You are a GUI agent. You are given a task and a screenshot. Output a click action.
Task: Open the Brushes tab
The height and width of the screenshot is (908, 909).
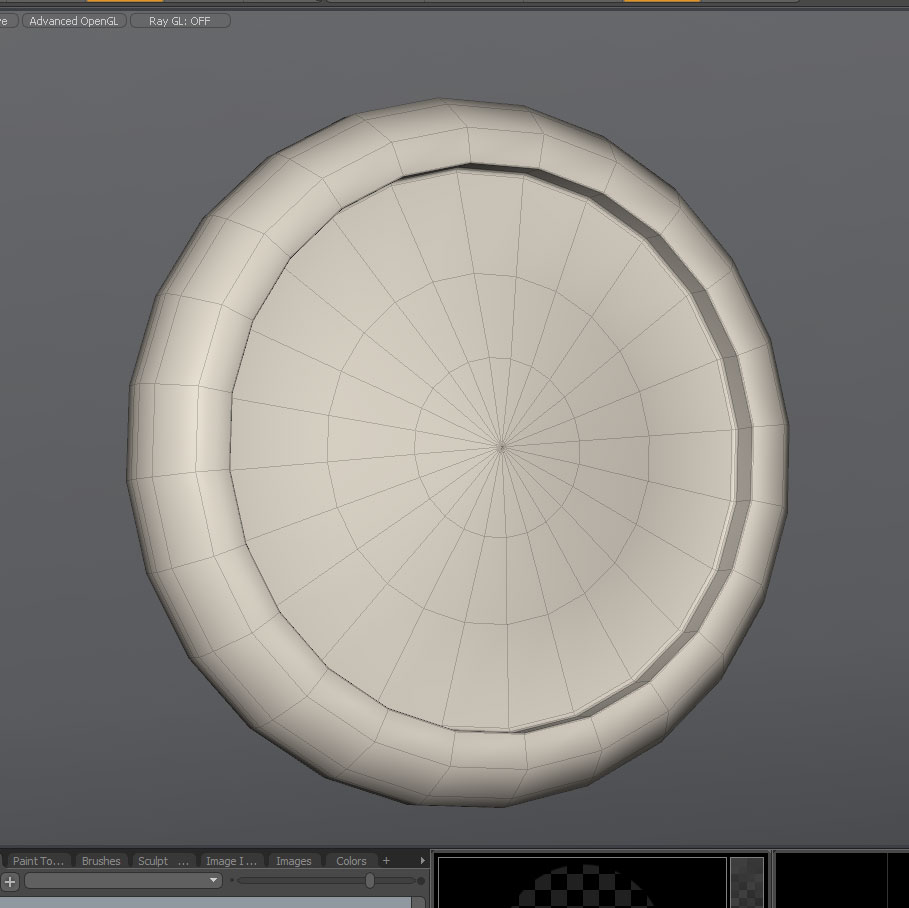101,861
